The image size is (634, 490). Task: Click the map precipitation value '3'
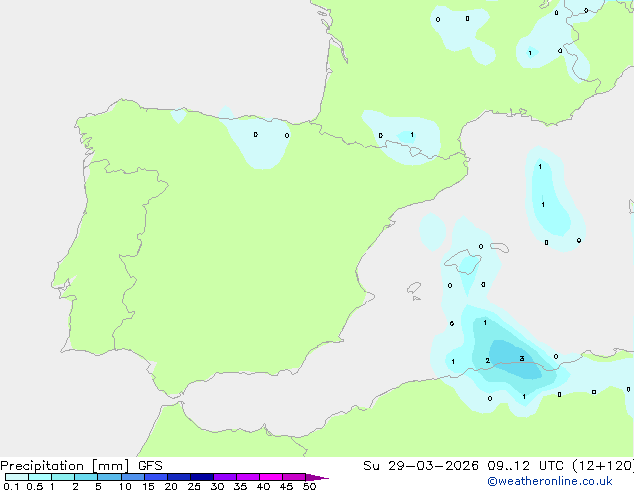point(522,359)
